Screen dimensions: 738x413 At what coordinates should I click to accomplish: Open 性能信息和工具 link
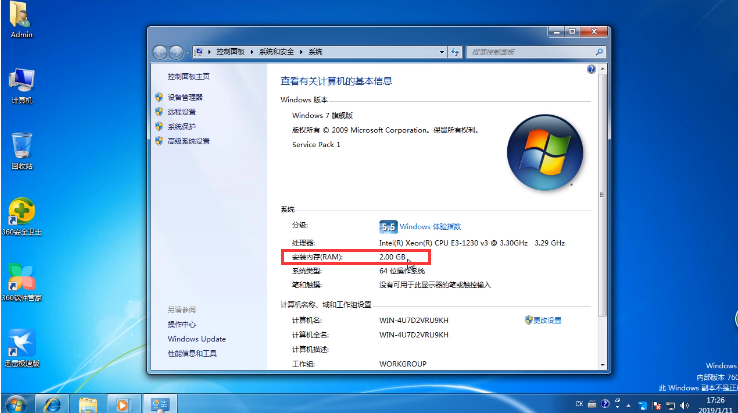click(x=192, y=354)
